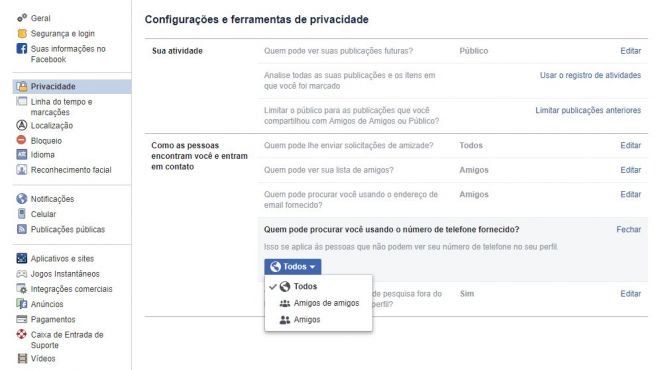This screenshot has height=370, width=660.
Task: Open Reconhecimento facial icon
Action: pos(21,170)
